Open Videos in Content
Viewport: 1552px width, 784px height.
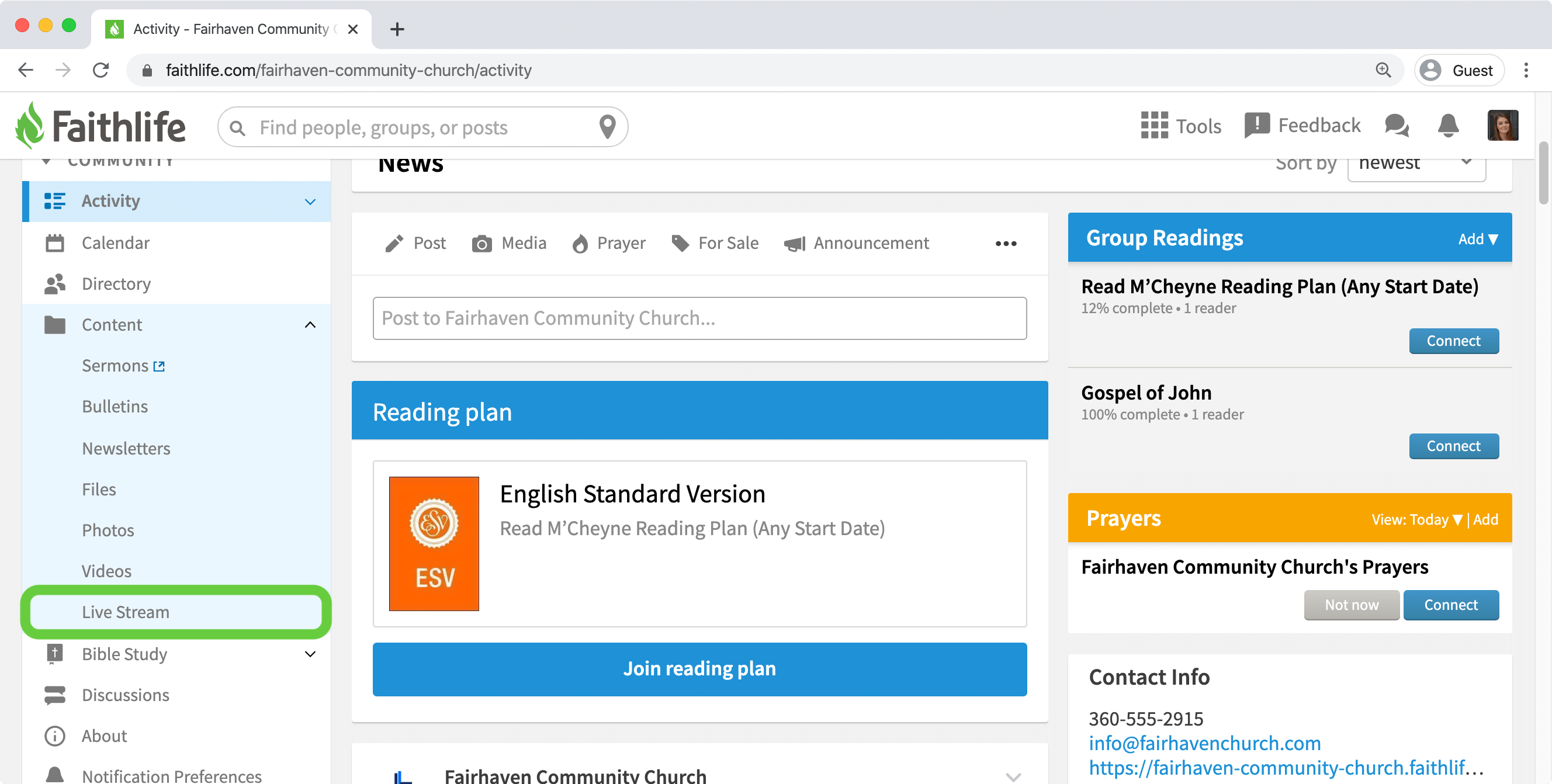coord(106,571)
